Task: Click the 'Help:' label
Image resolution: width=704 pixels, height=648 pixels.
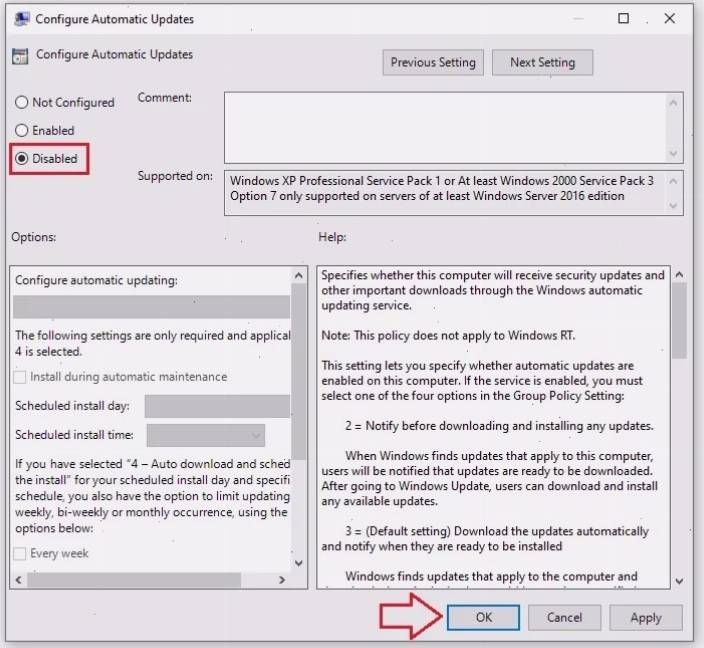Action: [332, 237]
